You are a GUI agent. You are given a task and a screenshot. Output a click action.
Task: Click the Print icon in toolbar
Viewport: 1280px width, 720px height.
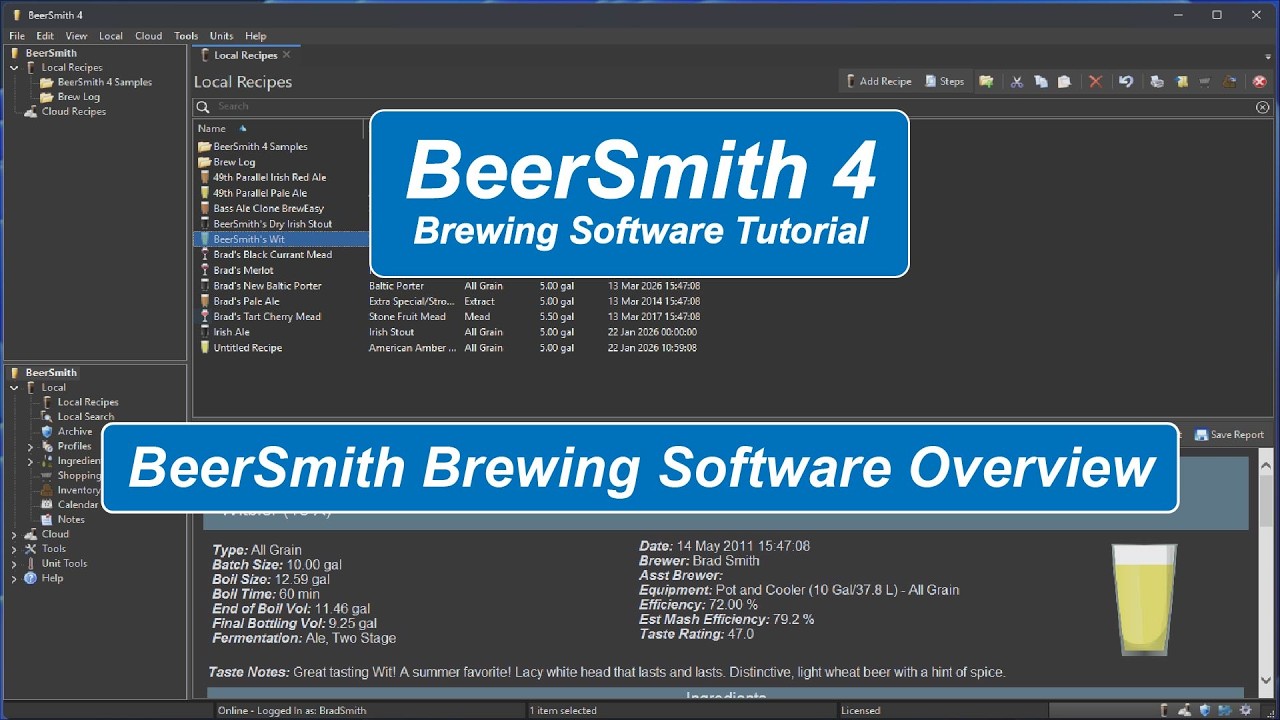1157,81
